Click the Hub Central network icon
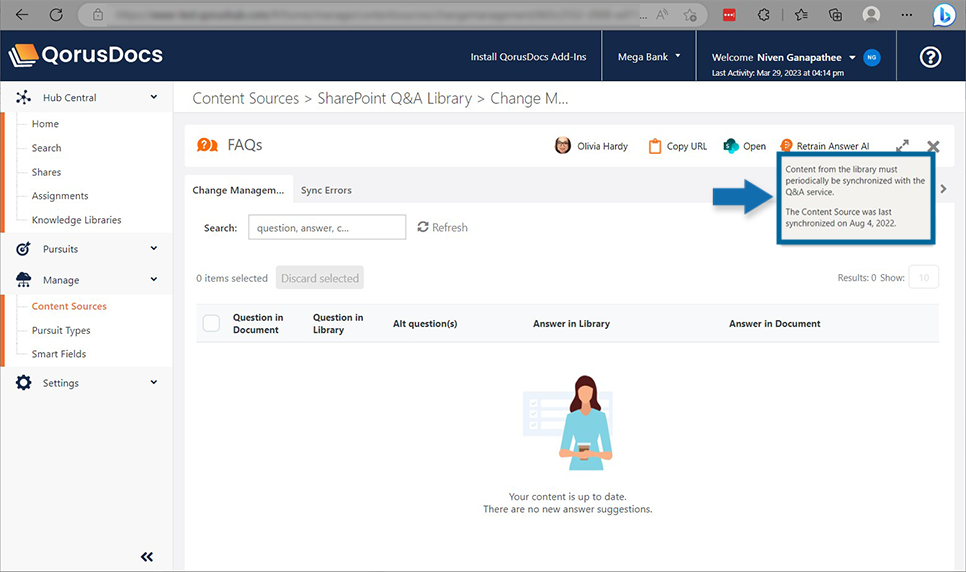This screenshot has width=966, height=572. tap(23, 97)
